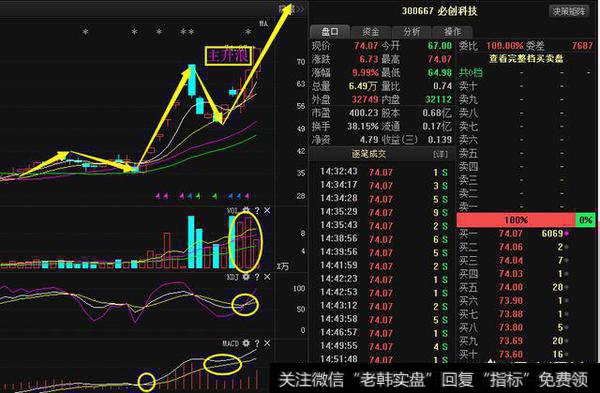Select the 14:38:56 trade row
600x393 pixels.
[384, 239]
